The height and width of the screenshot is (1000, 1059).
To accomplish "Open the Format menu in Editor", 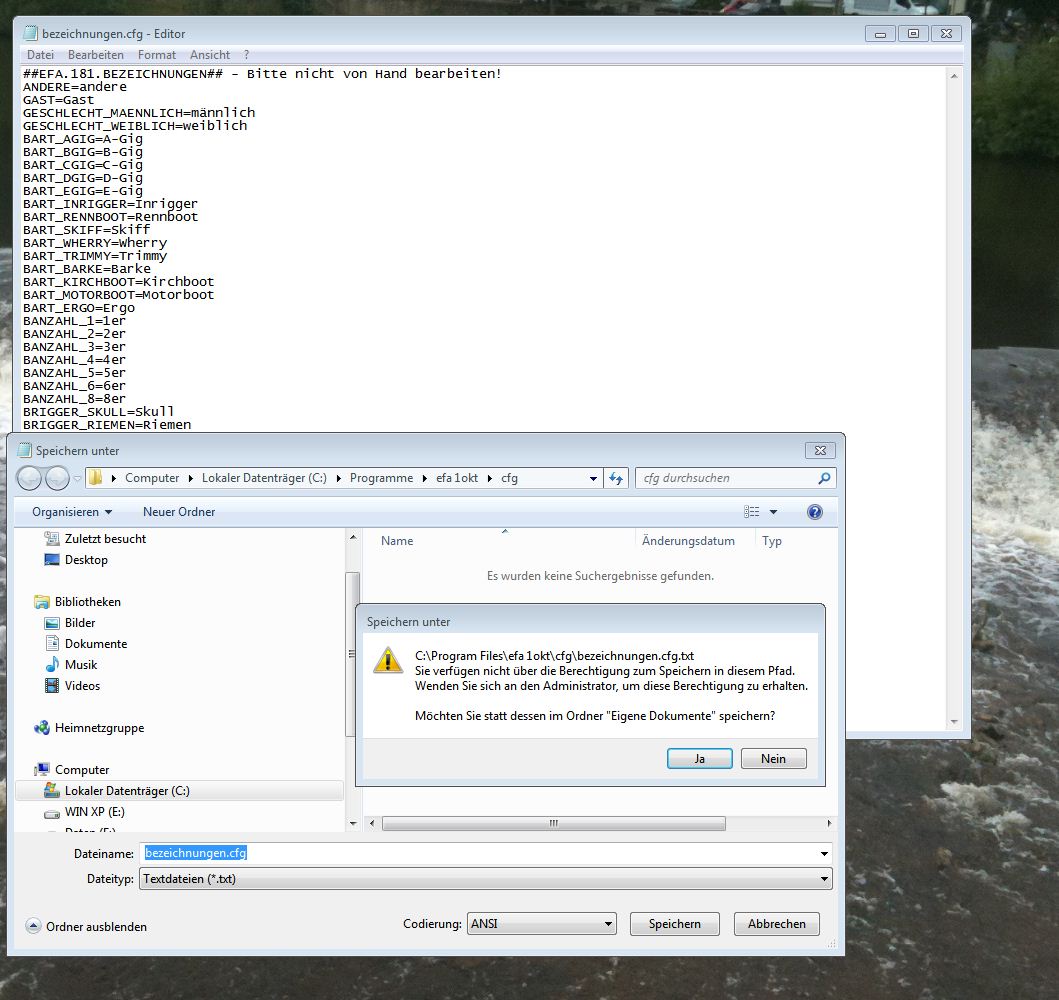I will 157,55.
